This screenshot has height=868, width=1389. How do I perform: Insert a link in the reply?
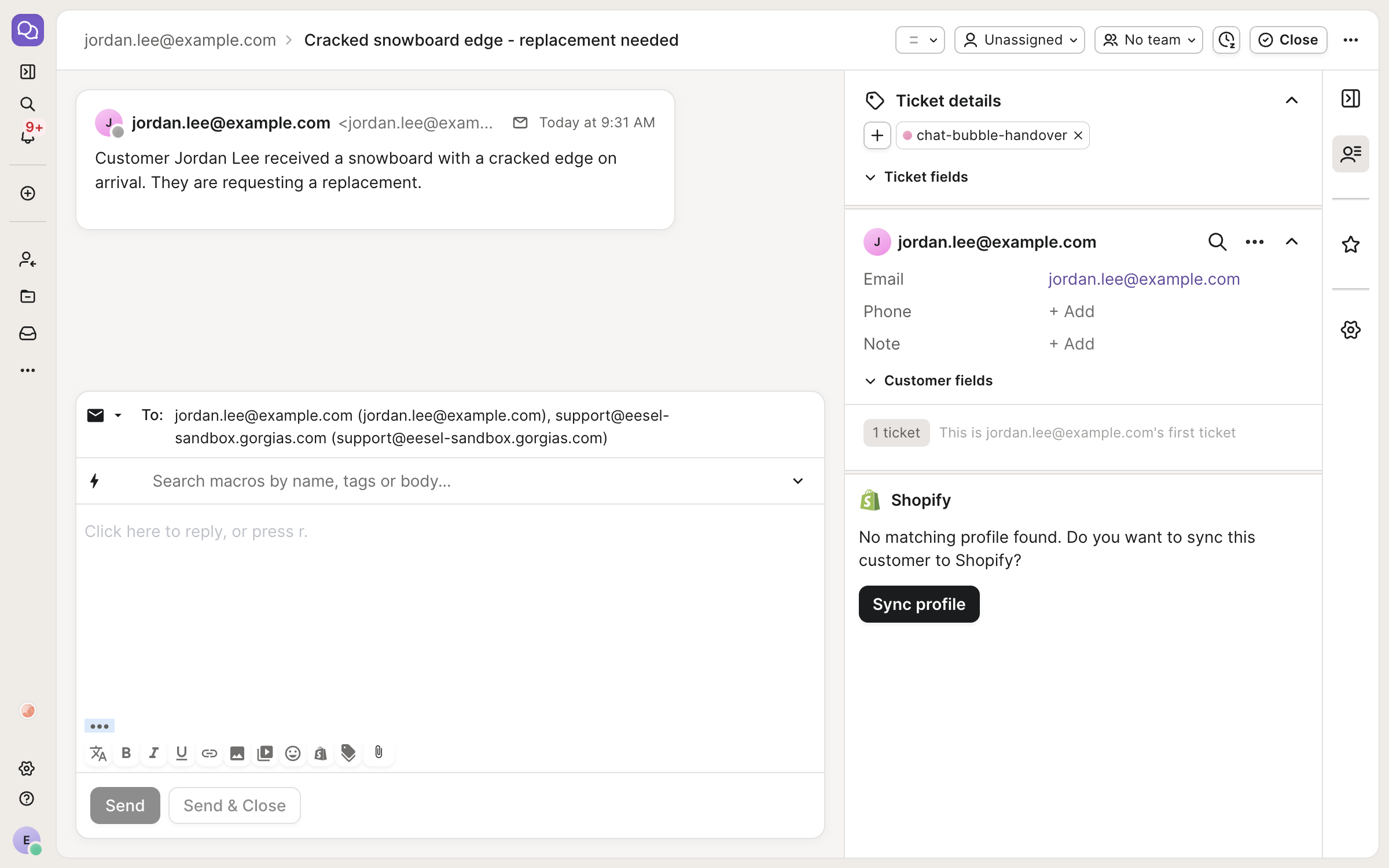pos(210,753)
